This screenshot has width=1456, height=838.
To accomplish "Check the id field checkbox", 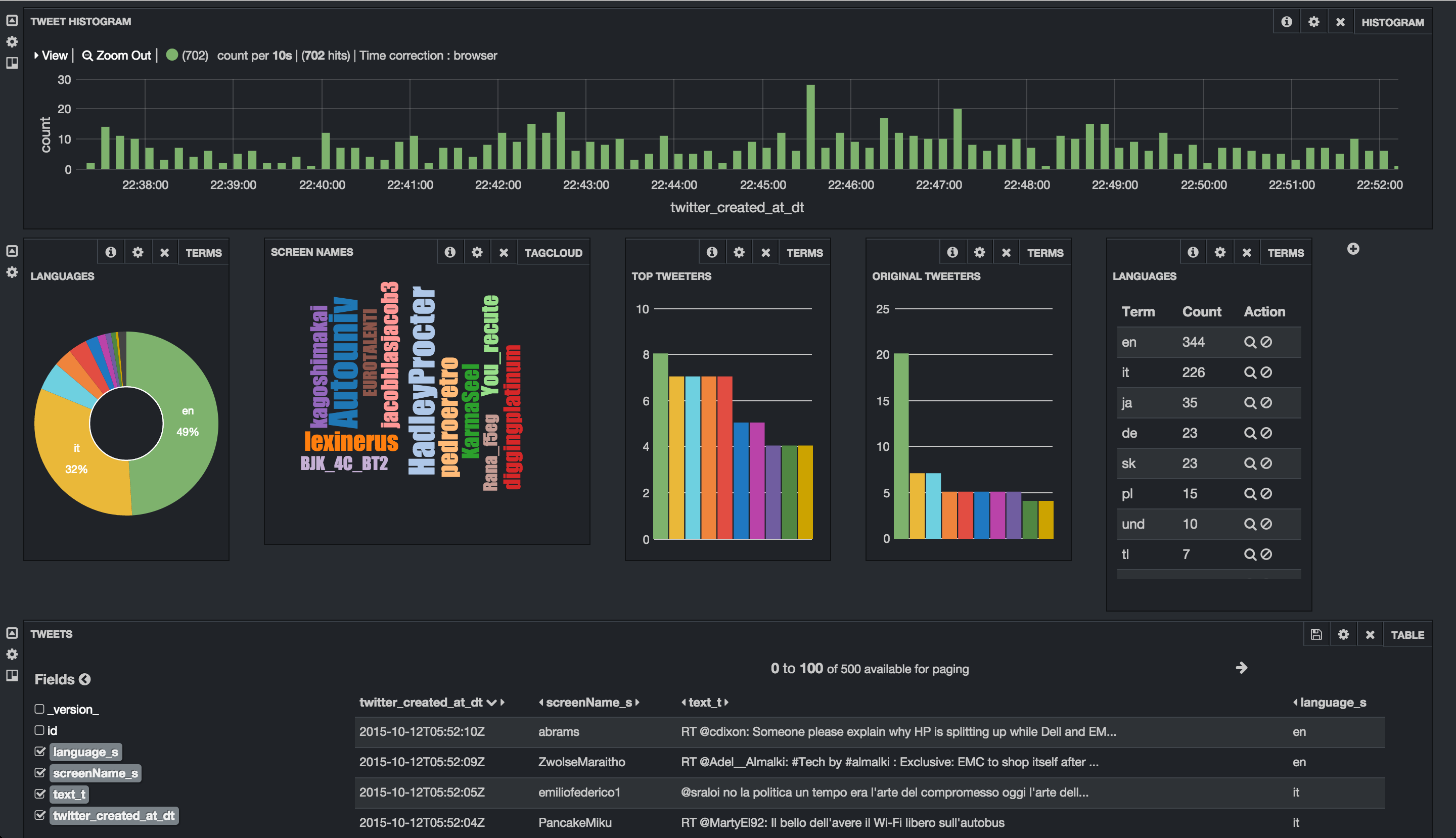I will (x=39, y=730).
